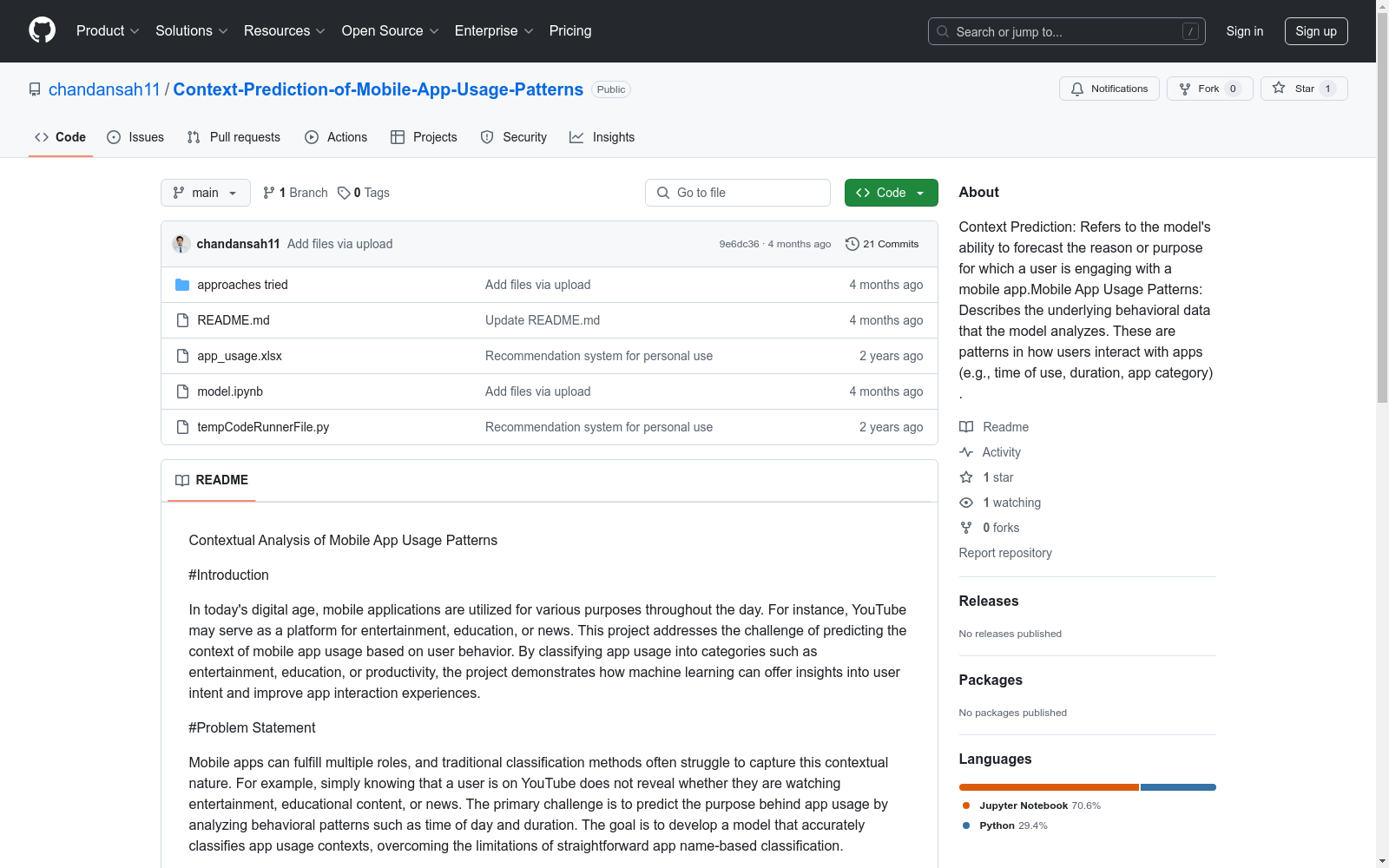Click the fork icon in Fork button
This screenshot has width=1389, height=868.
[1185, 89]
